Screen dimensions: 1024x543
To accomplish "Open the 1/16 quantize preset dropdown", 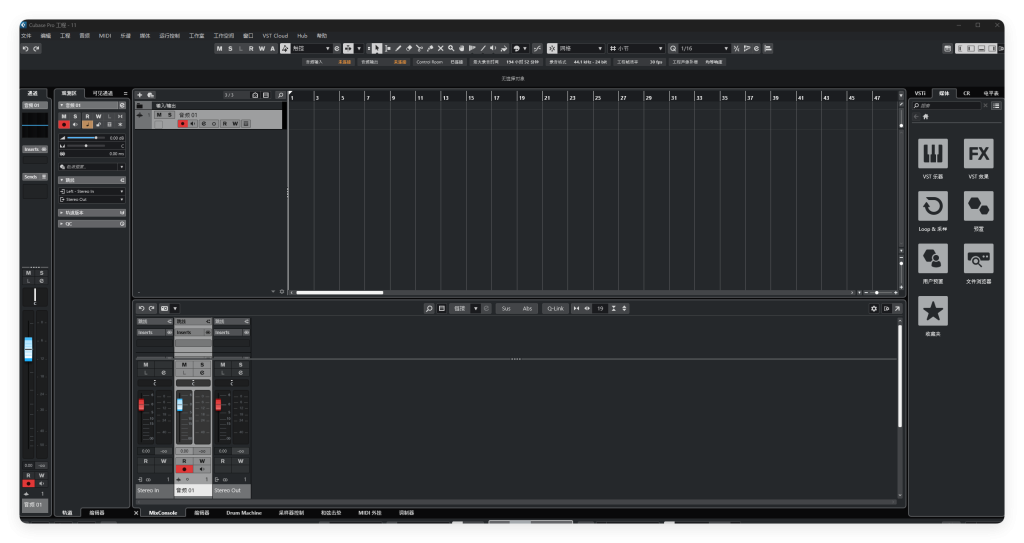I will (x=705, y=48).
